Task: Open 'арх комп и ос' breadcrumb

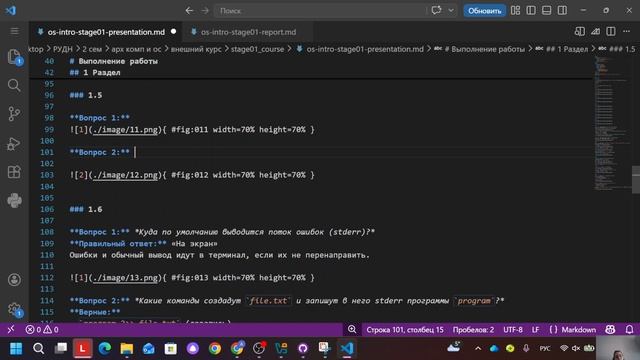Action: click(x=136, y=49)
